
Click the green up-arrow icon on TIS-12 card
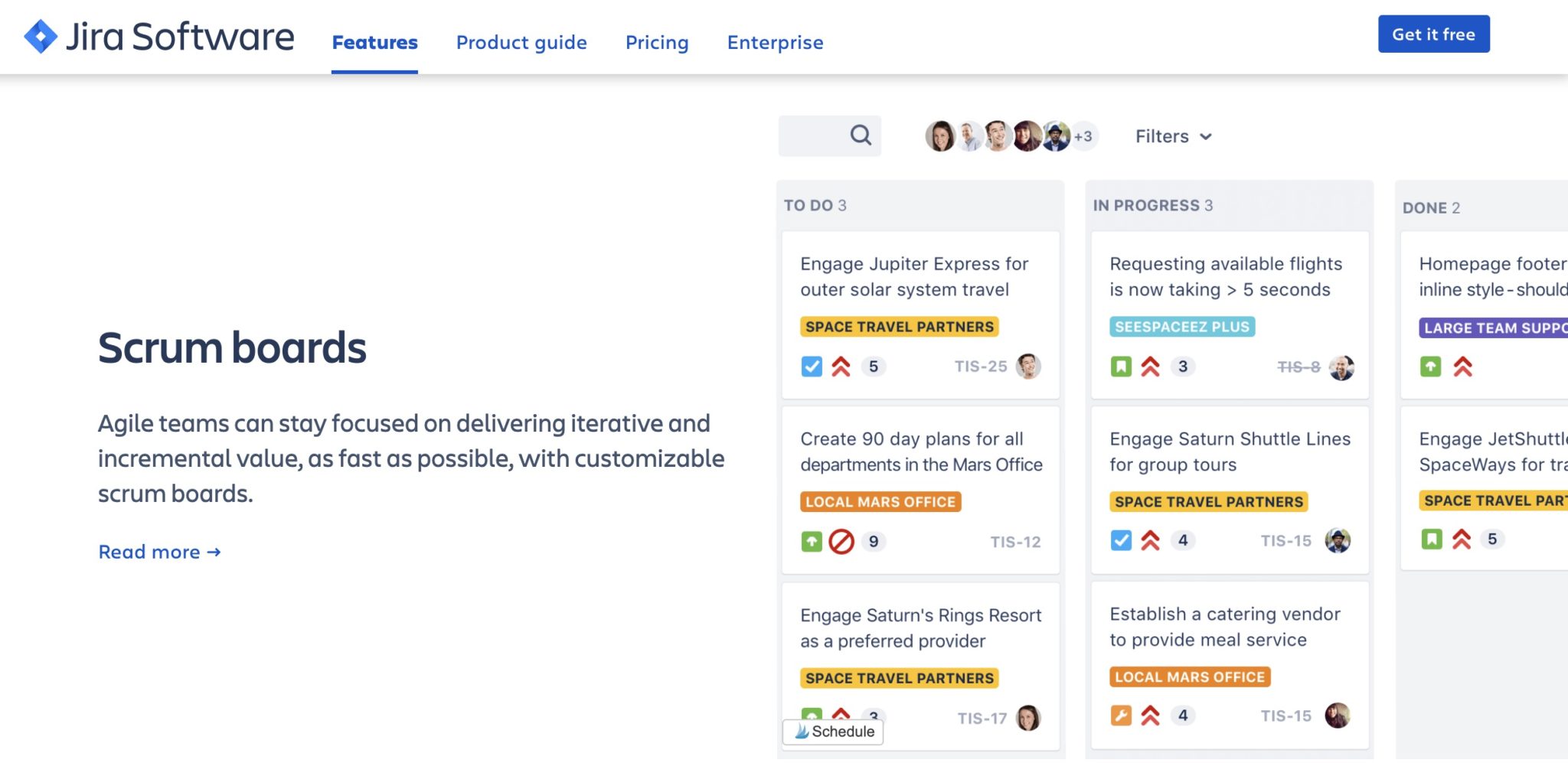coord(812,542)
